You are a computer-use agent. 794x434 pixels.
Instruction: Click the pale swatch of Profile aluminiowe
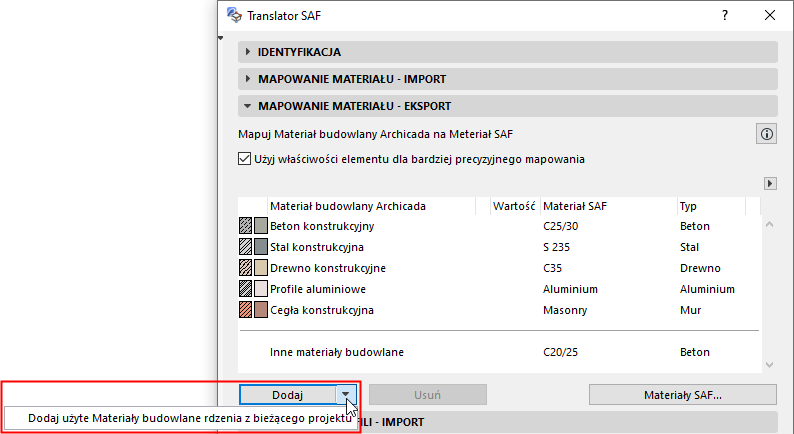(x=261, y=289)
